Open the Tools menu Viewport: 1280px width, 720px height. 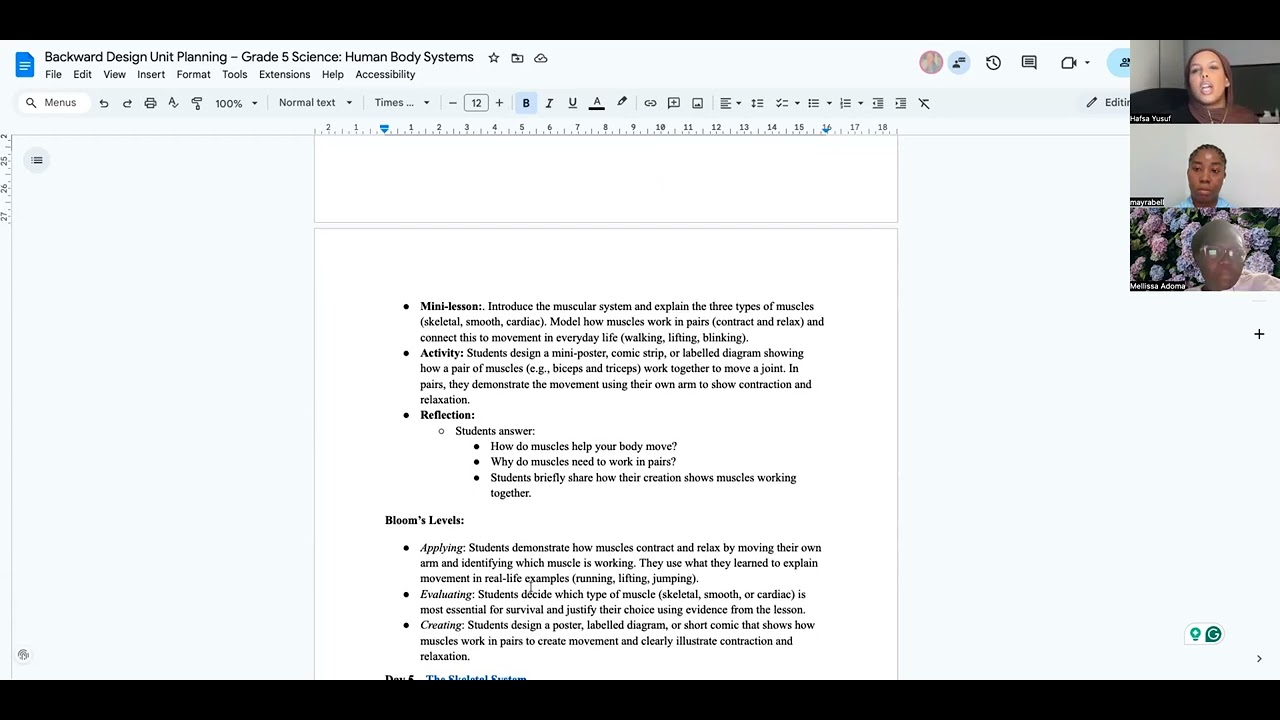point(234,75)
